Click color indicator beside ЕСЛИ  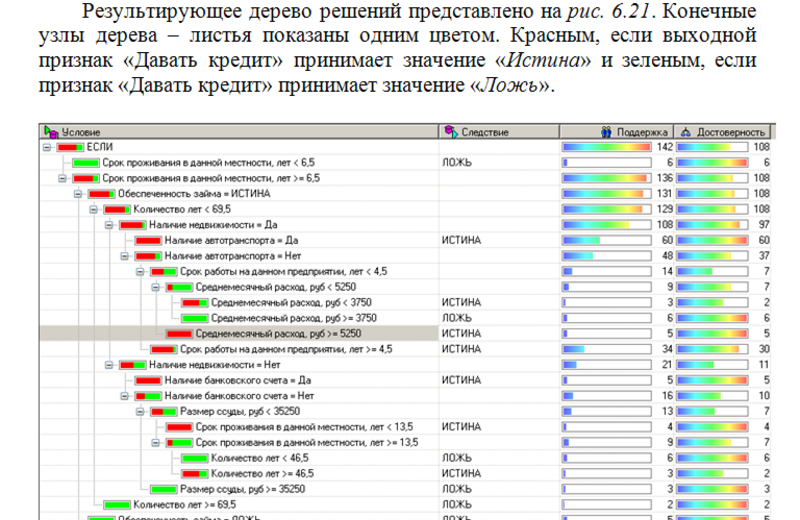[x=70, y=147]
